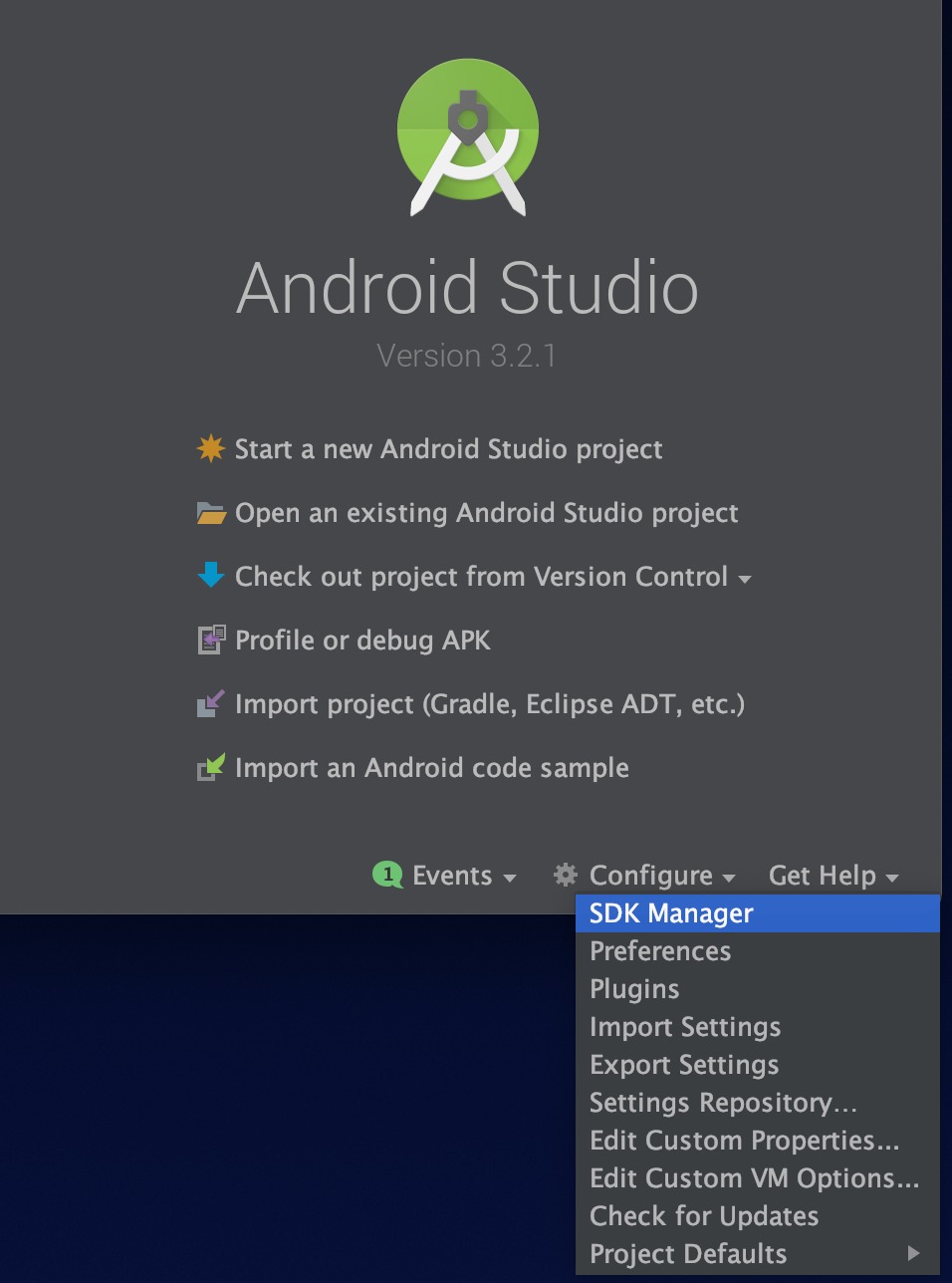The height and width of the screenshot is (1283, 952).
Task: Open Preferences from the Configure menu
Action: click(x=659, y=951)
